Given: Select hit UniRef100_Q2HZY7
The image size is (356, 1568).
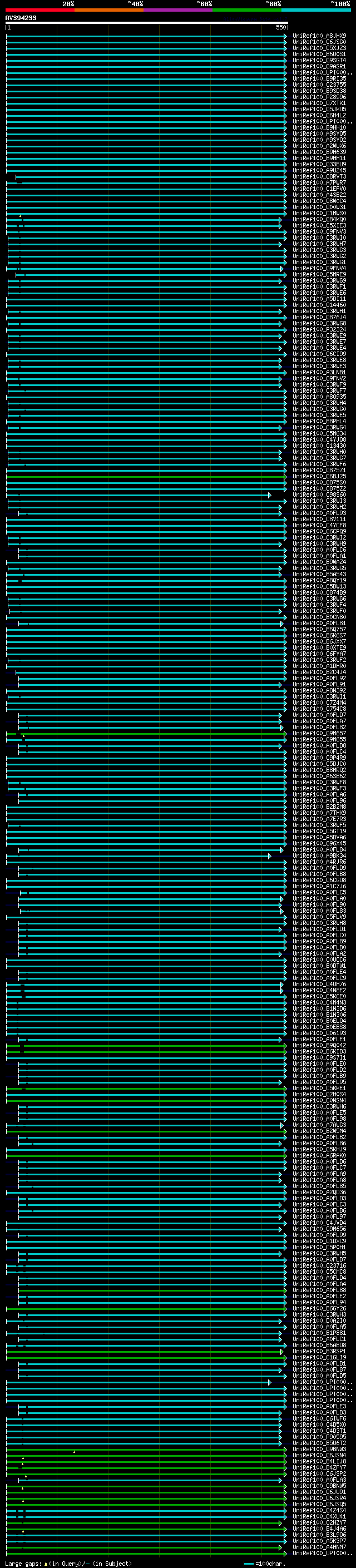Looking at the screenshot, I should 319,1522.
